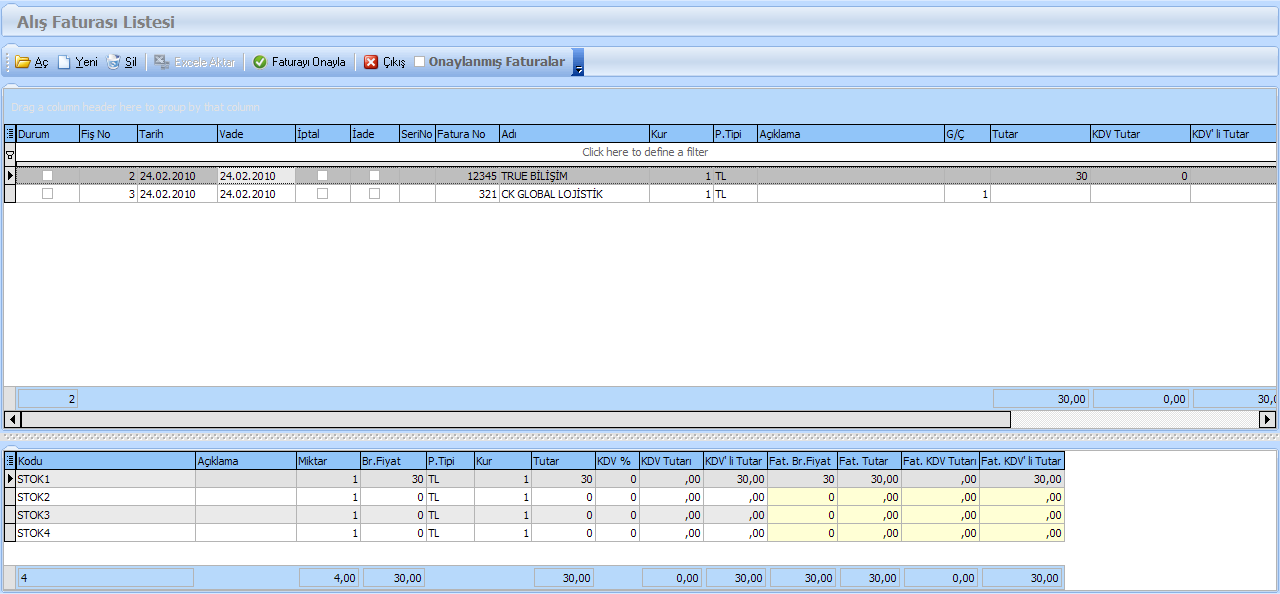Click the Excele Aktar export icon
1280x594 pixels.
[x=162, y=62]
